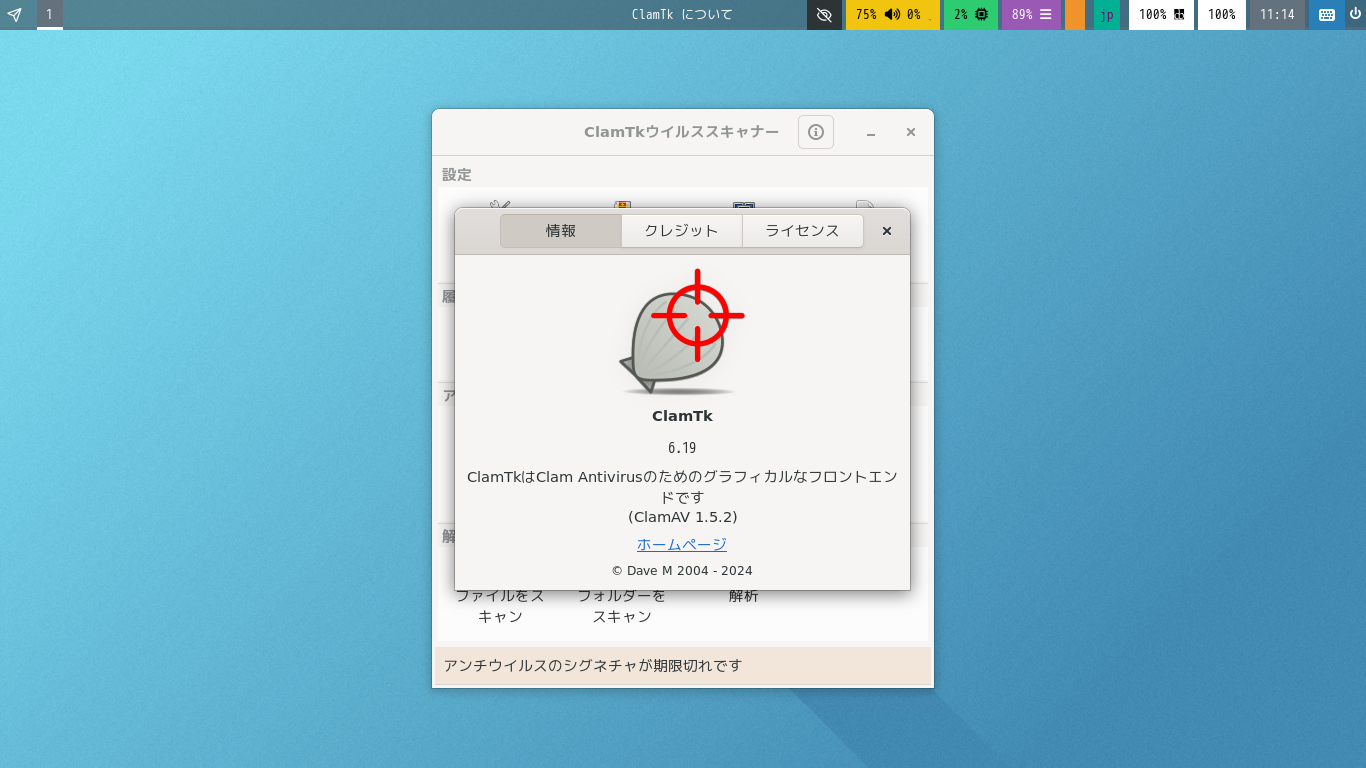Click the crossed-out eye icon in the top bar
The image size is (1366, 768).
click(x=824, y=15)
